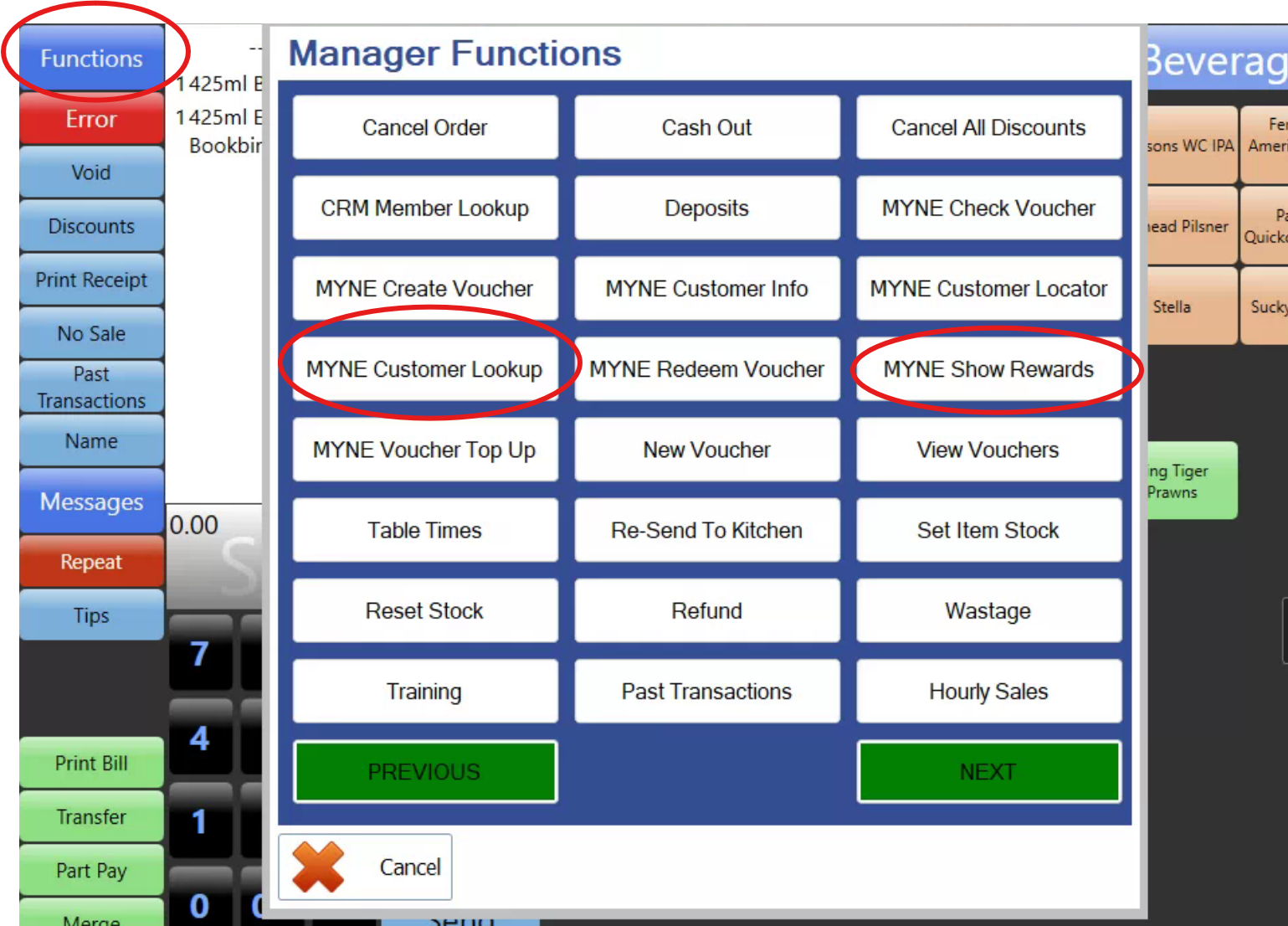Open Hourly Sales report
Image resolution: width=1288 pixels, height=926 pixels.
pyautogui.click(x=988, y=691)
